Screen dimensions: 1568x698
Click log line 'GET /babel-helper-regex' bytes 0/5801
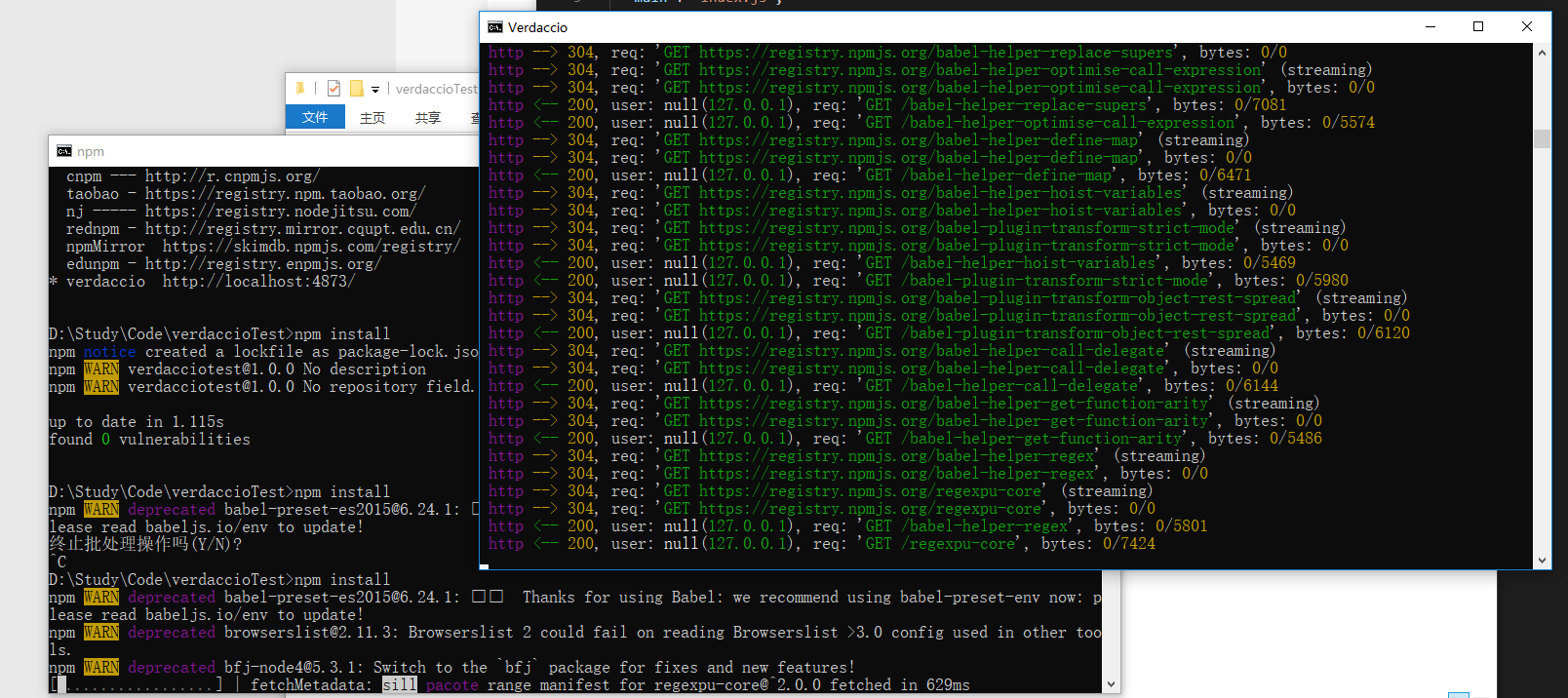coord(847,526)
